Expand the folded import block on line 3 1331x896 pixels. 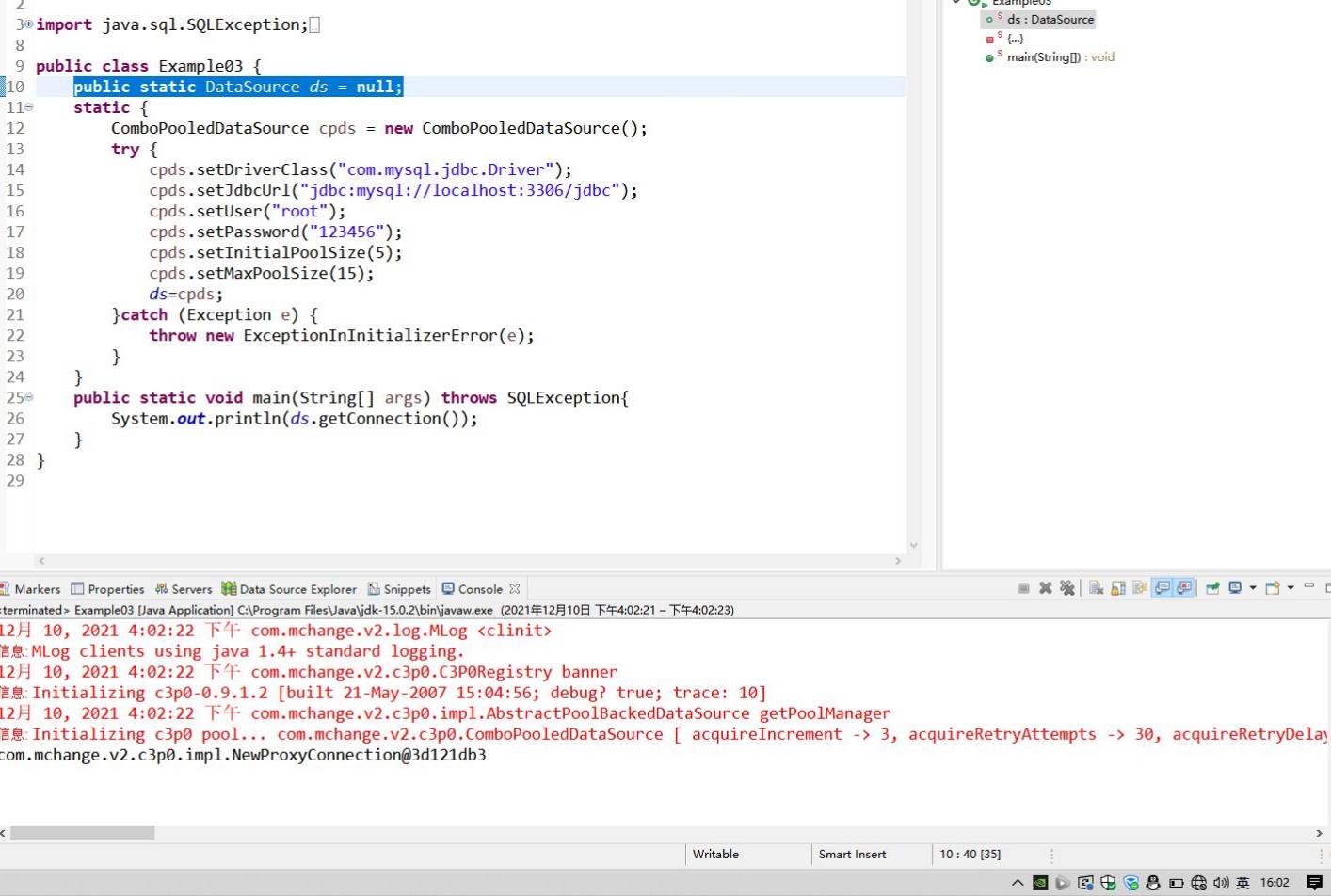click(29, 24)
